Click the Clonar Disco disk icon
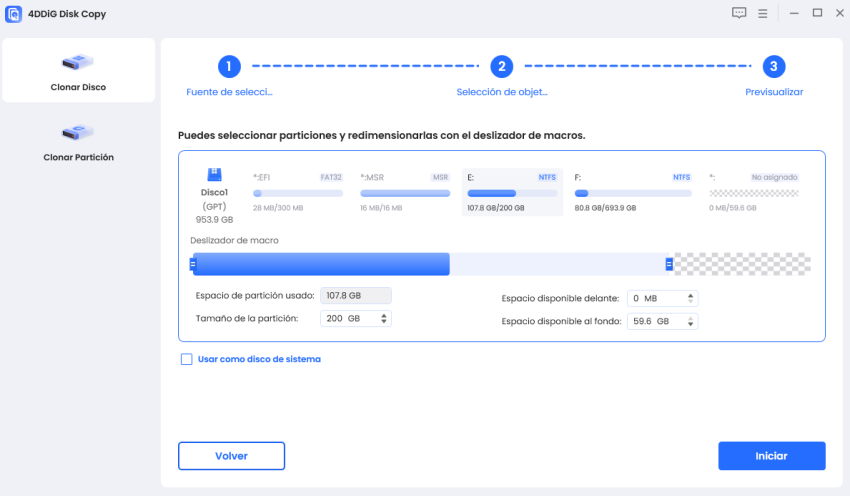Image resolution: width=850 pixels, height=496 pixels. coord(78,63)
